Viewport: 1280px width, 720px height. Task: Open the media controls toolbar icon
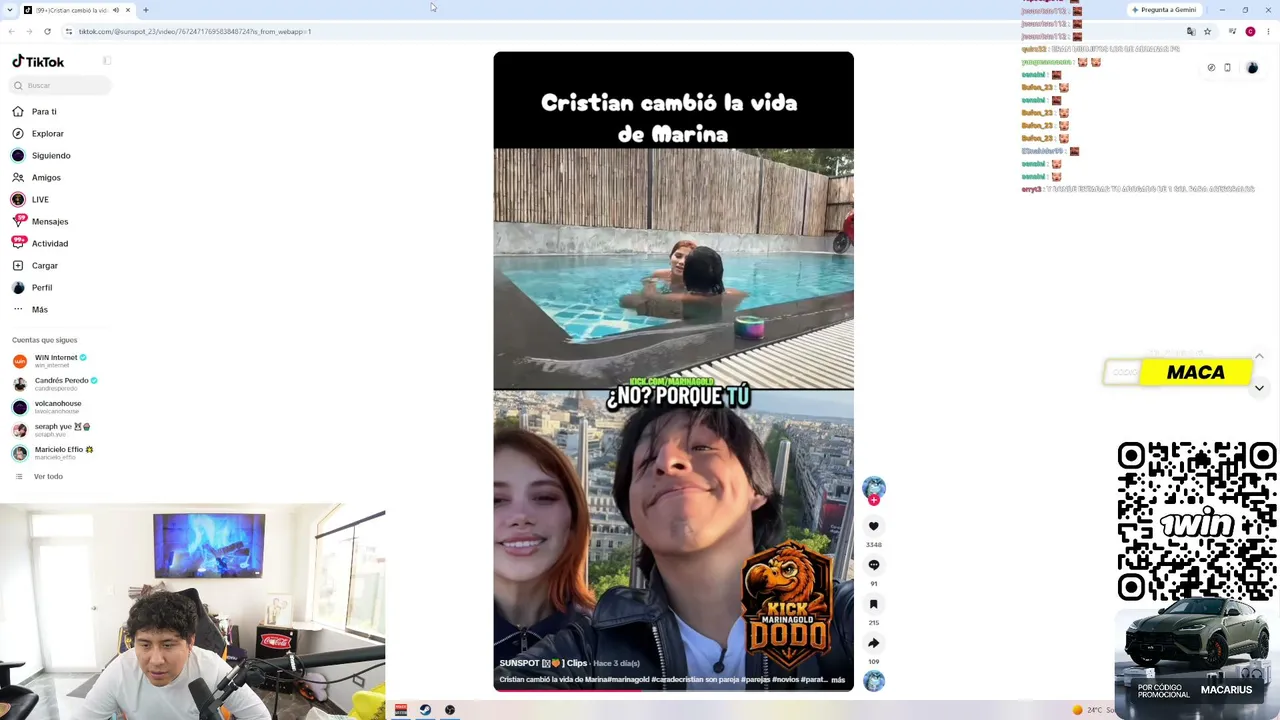tap(1232, 31)
